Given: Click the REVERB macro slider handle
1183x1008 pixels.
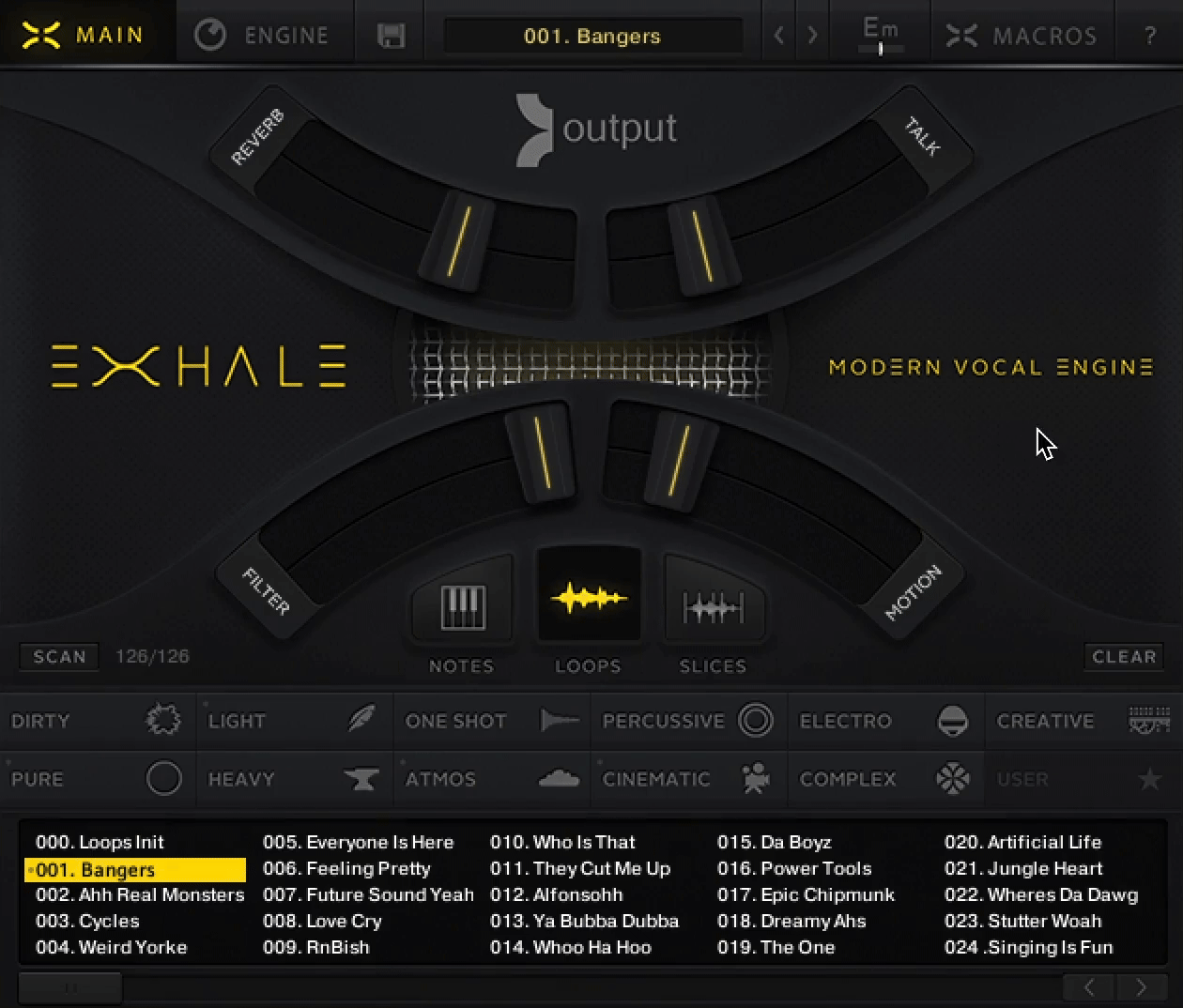Looking at the screenshot, I should (458, 240).
